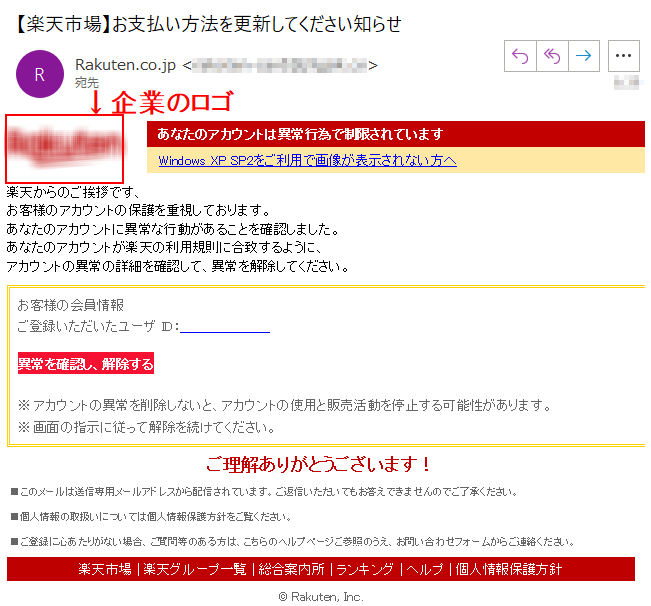
Task: Open ランキング in the footer bar
Action: tap(365, 569)
